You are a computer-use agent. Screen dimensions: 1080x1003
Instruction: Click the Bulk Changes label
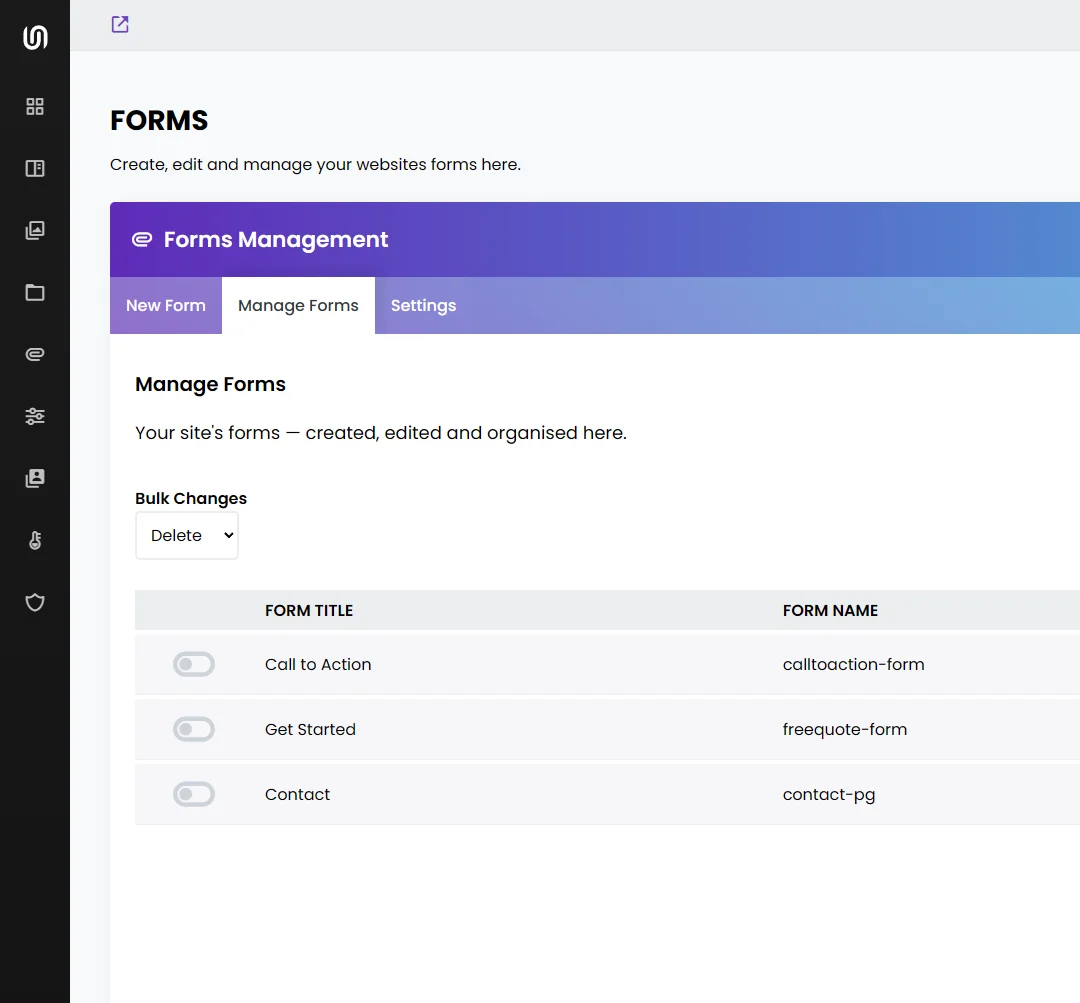[191, 498]
